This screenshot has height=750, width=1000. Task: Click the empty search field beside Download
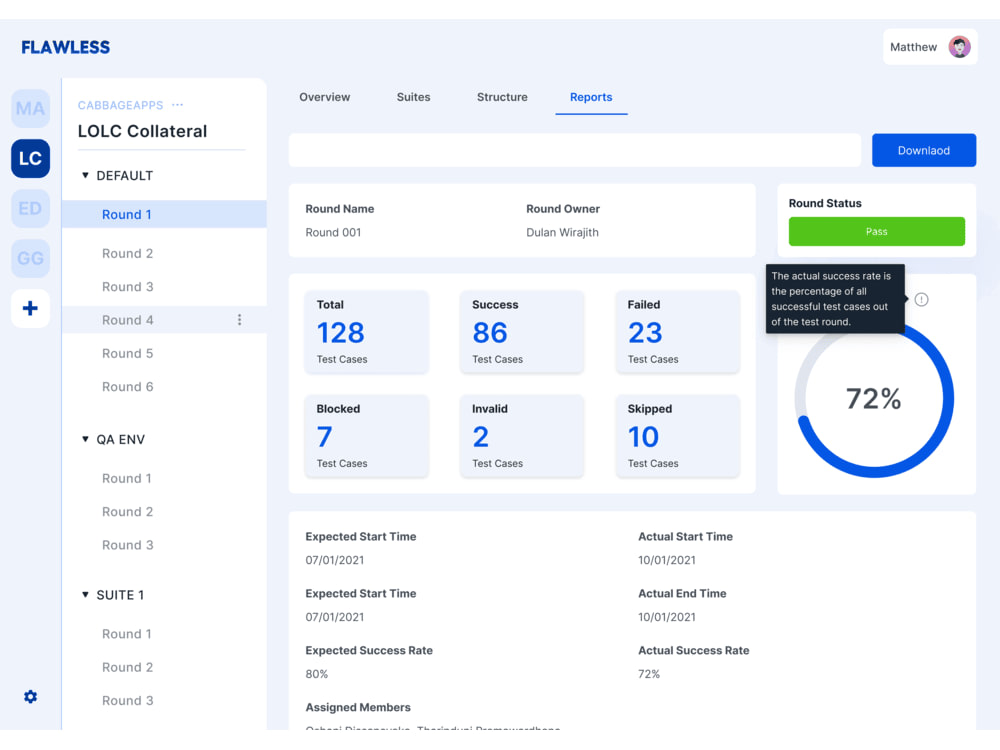tap(575, 151)
